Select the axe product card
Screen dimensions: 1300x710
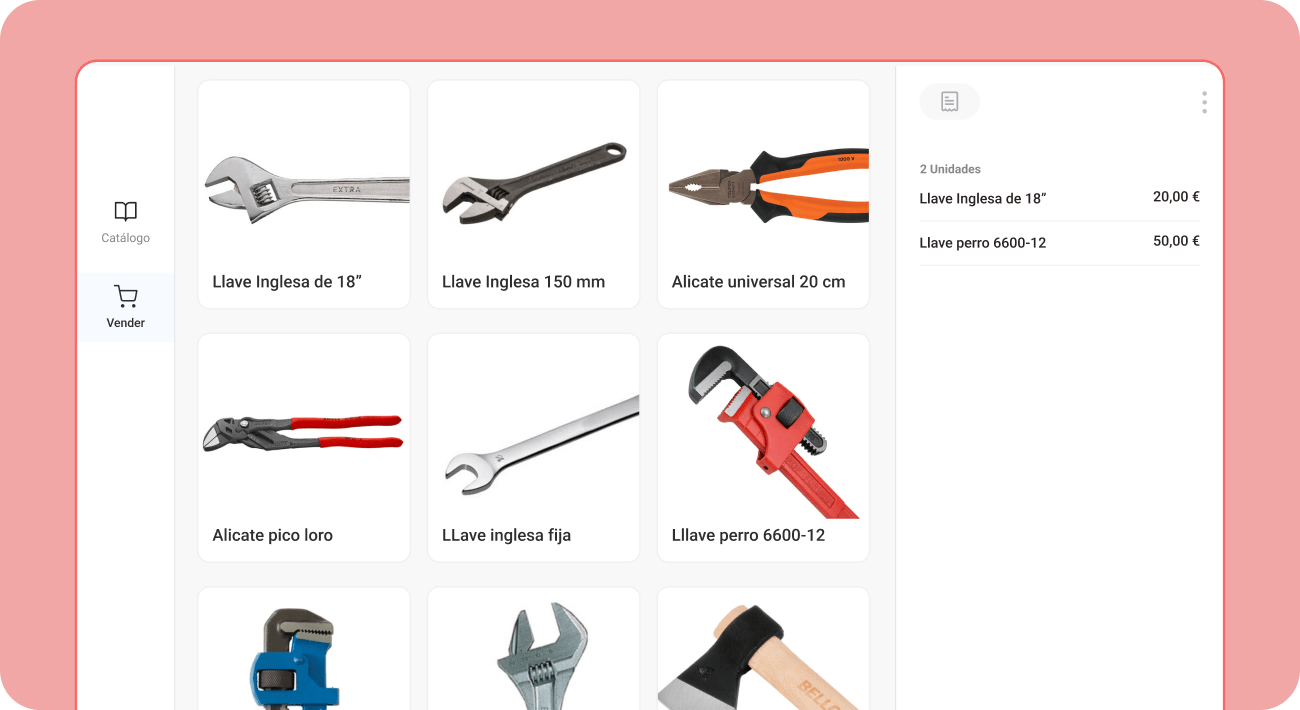tap(763, 648)
